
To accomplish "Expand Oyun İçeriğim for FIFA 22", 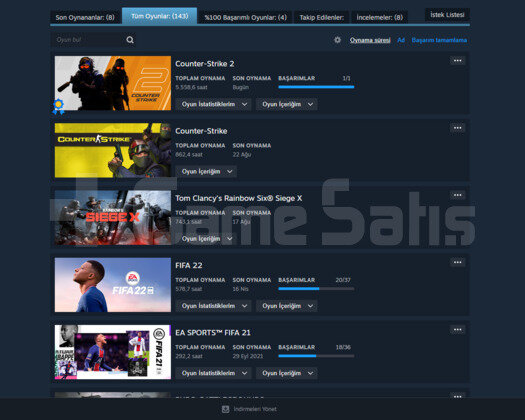I will point(287,306).
